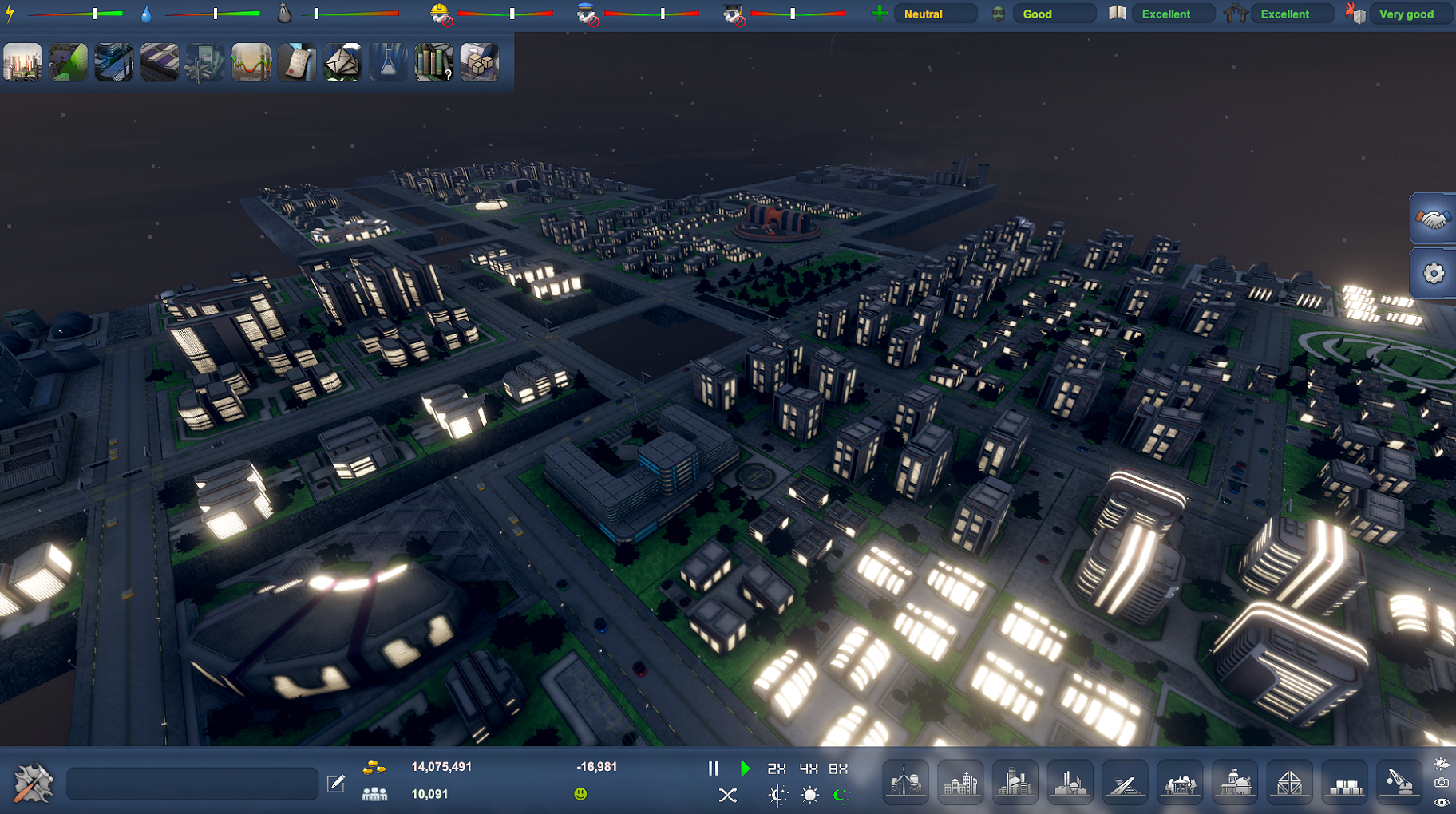Open commercial high-rise build menu
The width and height of the screenshot is (1456, 814).
[1015, 782]
